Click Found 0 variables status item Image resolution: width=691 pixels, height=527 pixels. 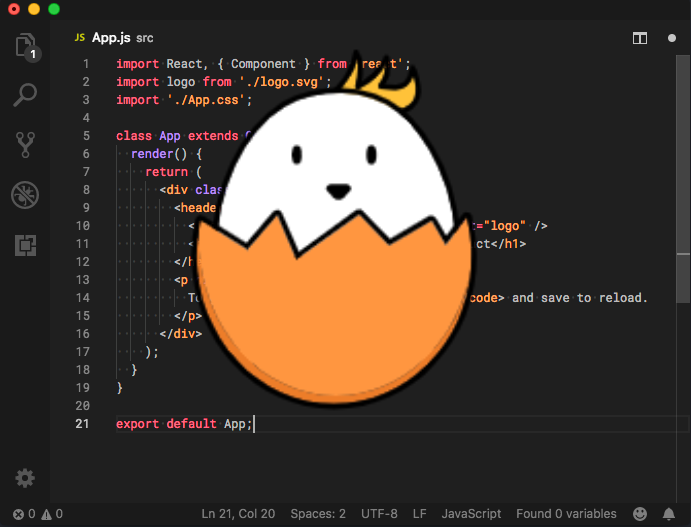pyautogui.click(x=566, y=514)
